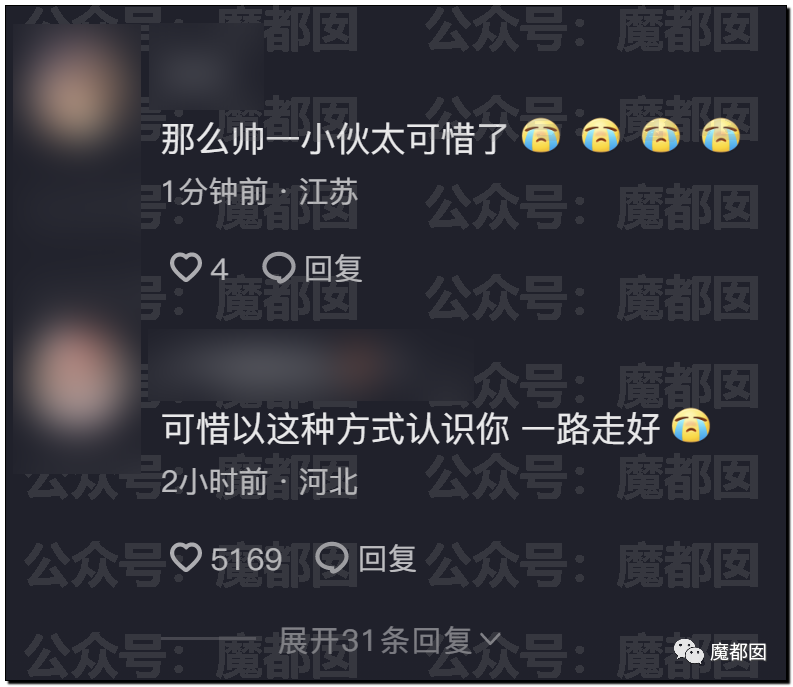Click first crying emoji in top comment

coord(541,136)
